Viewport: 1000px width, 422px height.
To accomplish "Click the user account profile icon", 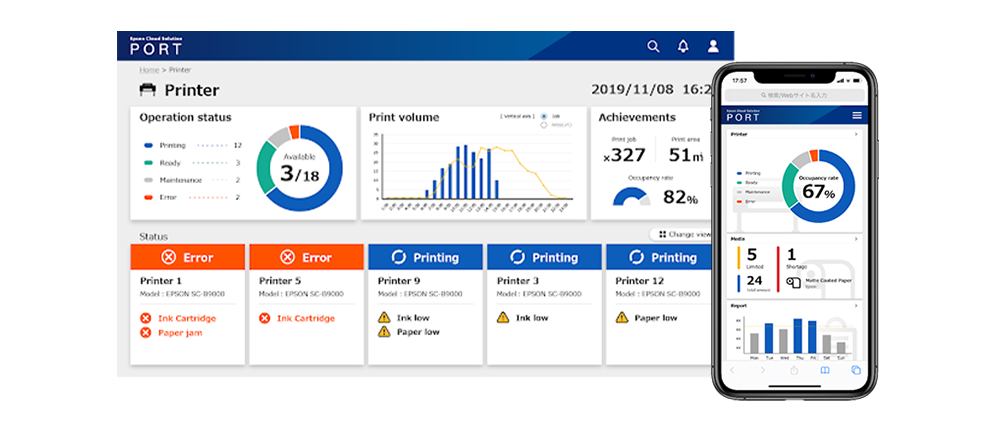I will pos(713,46).
